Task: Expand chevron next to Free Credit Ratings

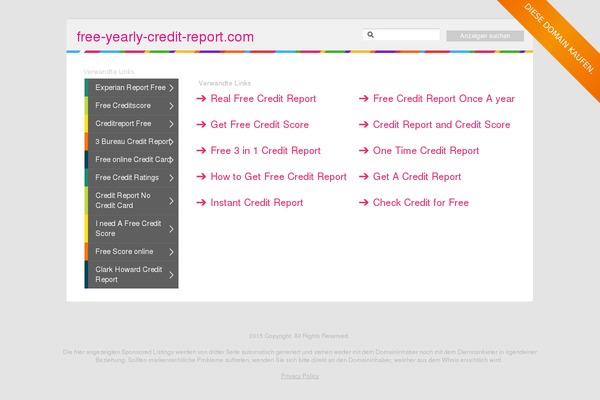Action: point(171,178)
